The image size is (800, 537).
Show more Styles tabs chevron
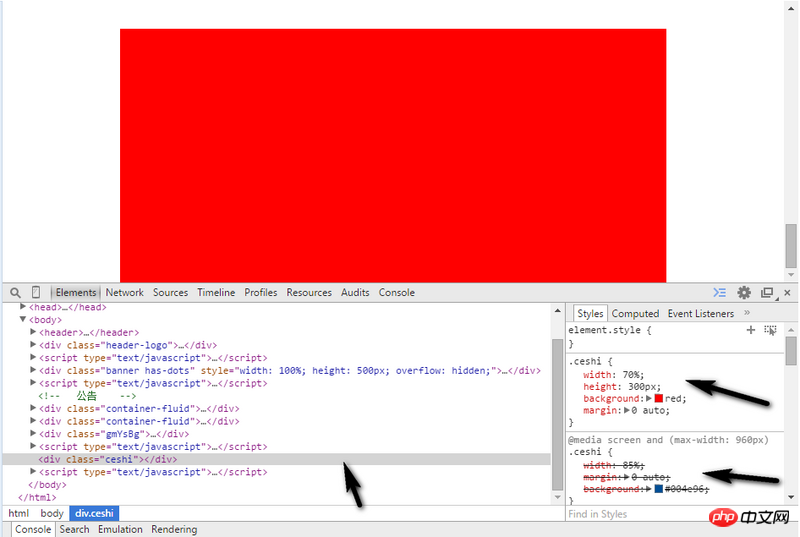tap(747, 313)
